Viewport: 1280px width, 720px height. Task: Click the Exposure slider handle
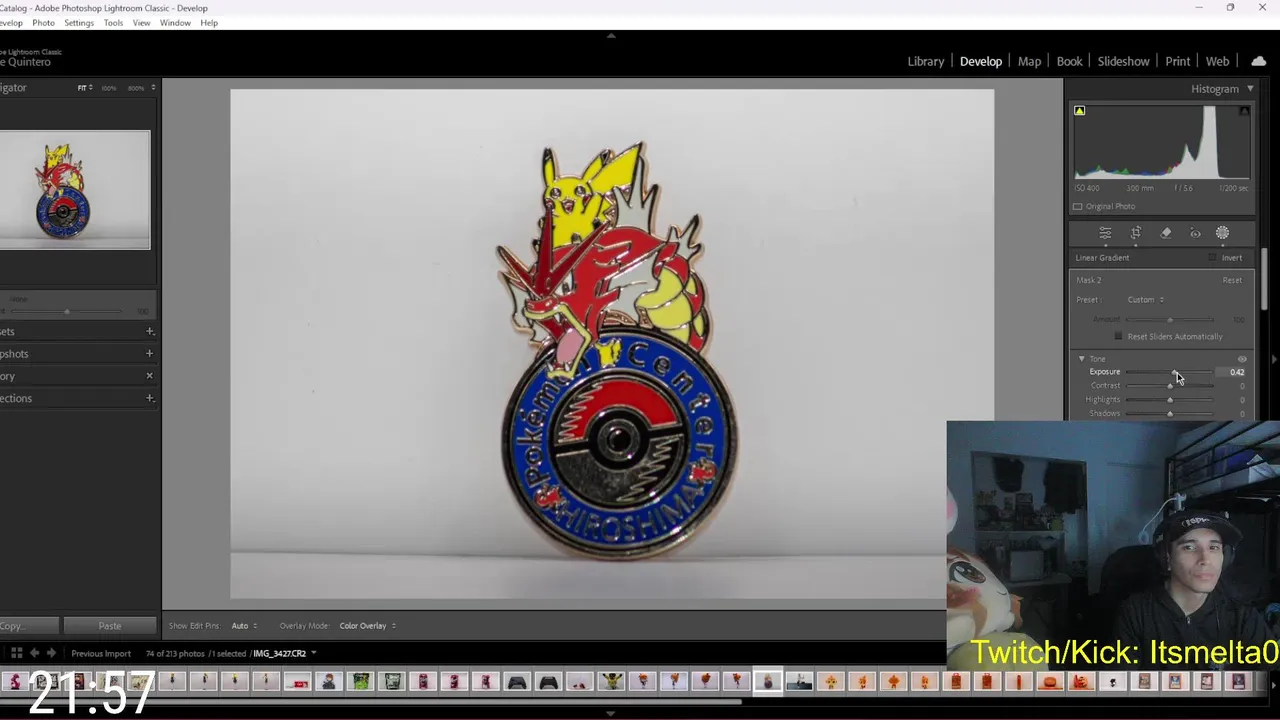click(x=1174, y=372)
